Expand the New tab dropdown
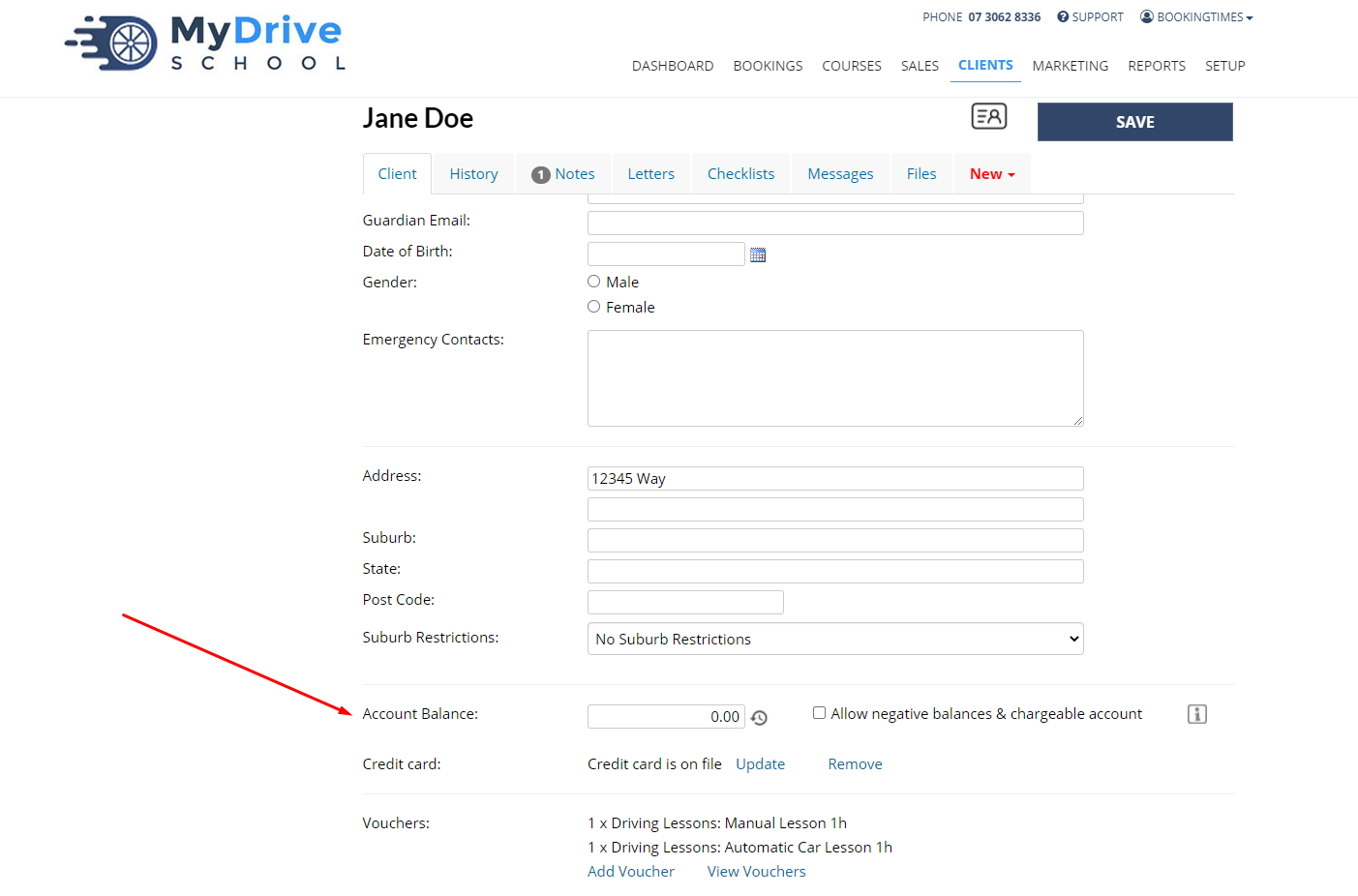 992,174
